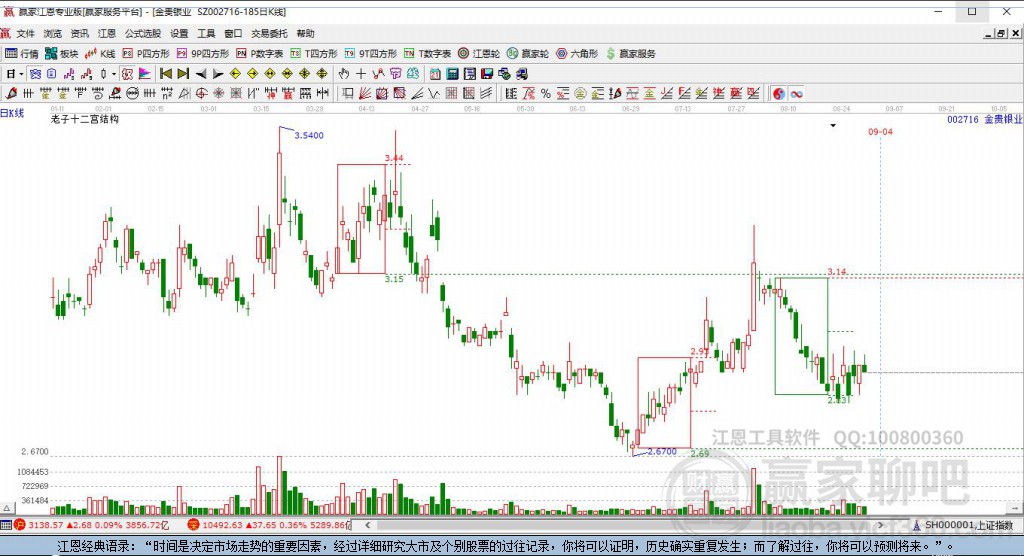Open the 公式选股 menu
This screenshot has height=556, width=1024.
142,33
